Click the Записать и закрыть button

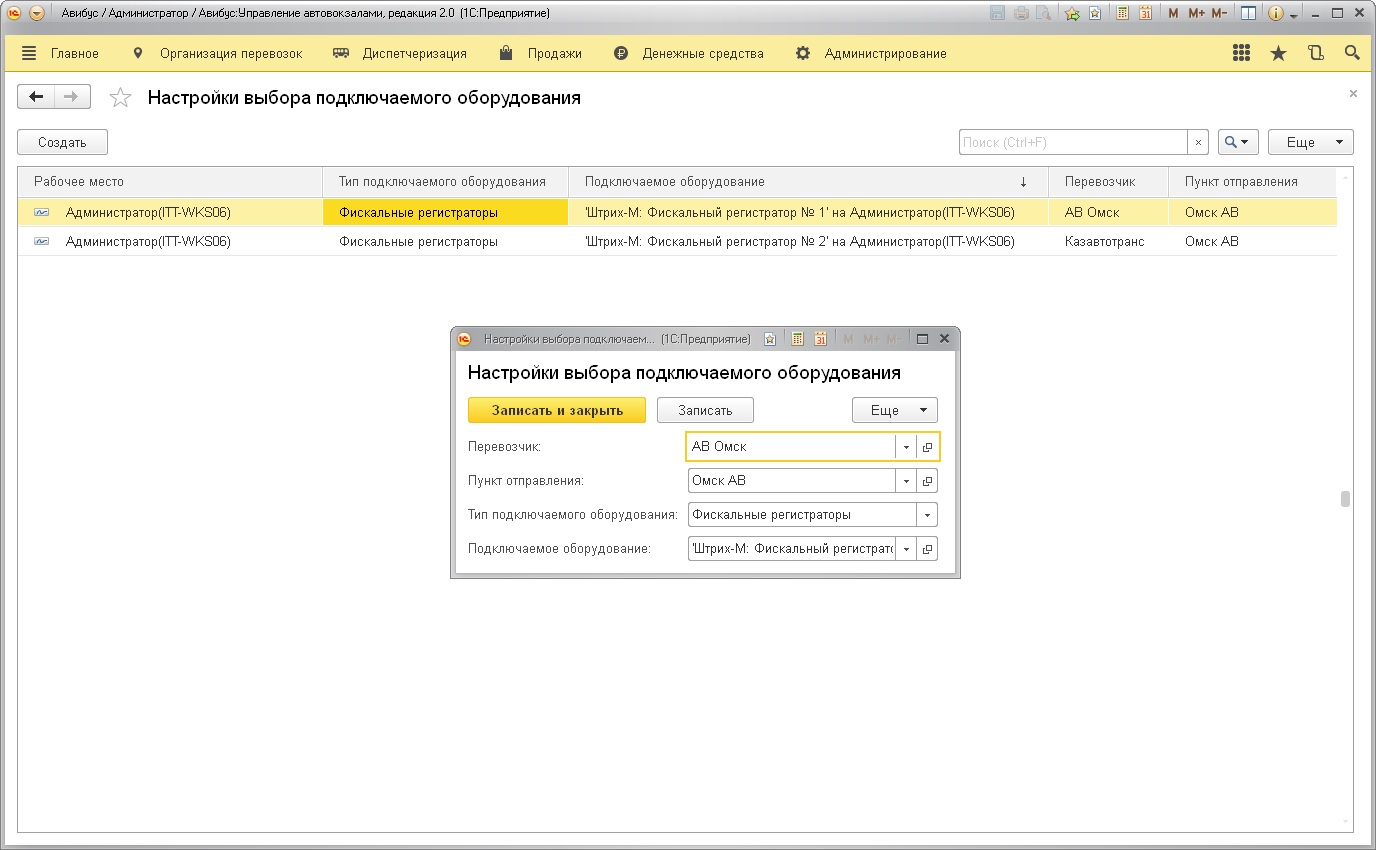557,410
